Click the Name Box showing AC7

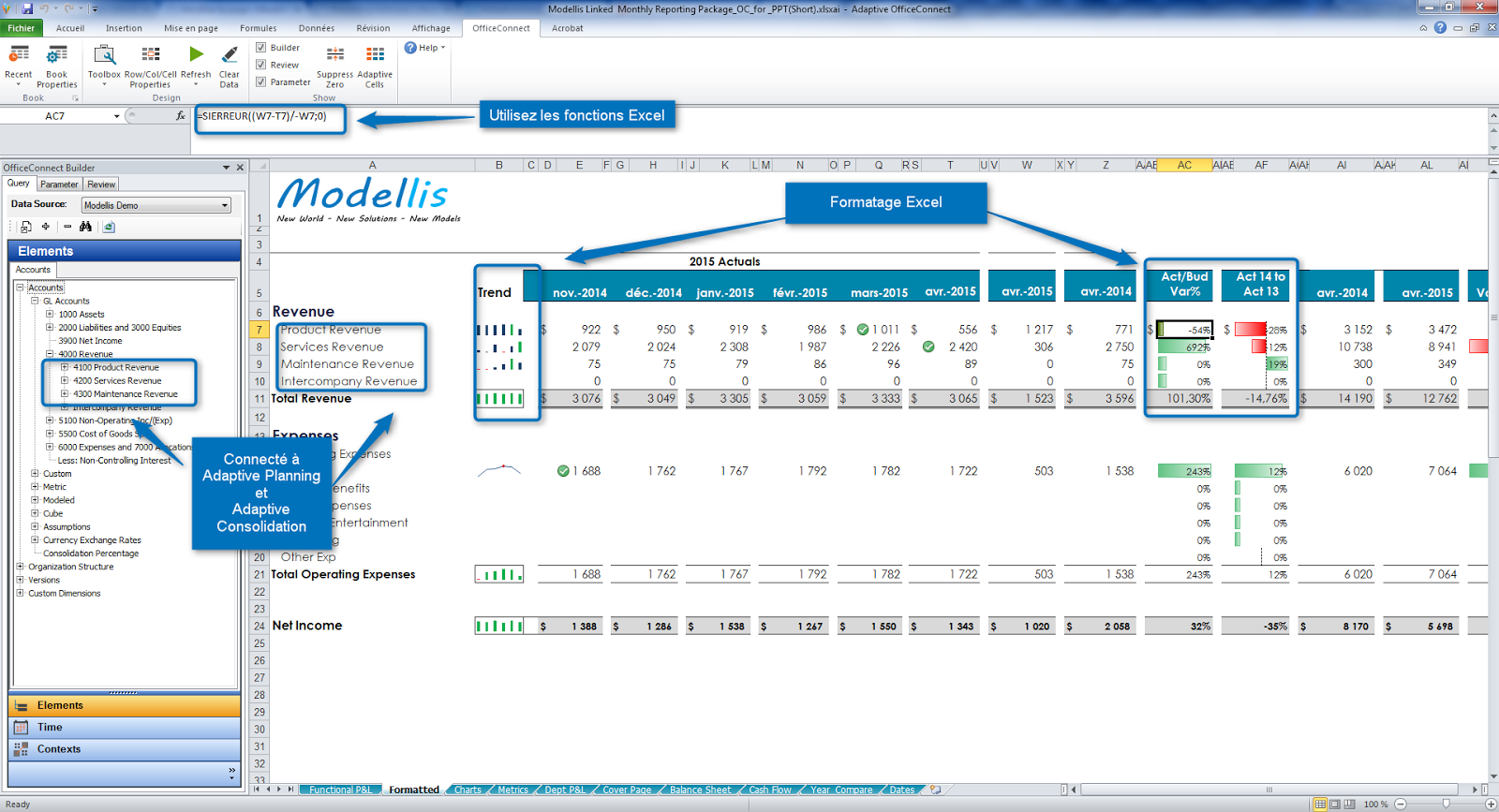pos(55,116)
